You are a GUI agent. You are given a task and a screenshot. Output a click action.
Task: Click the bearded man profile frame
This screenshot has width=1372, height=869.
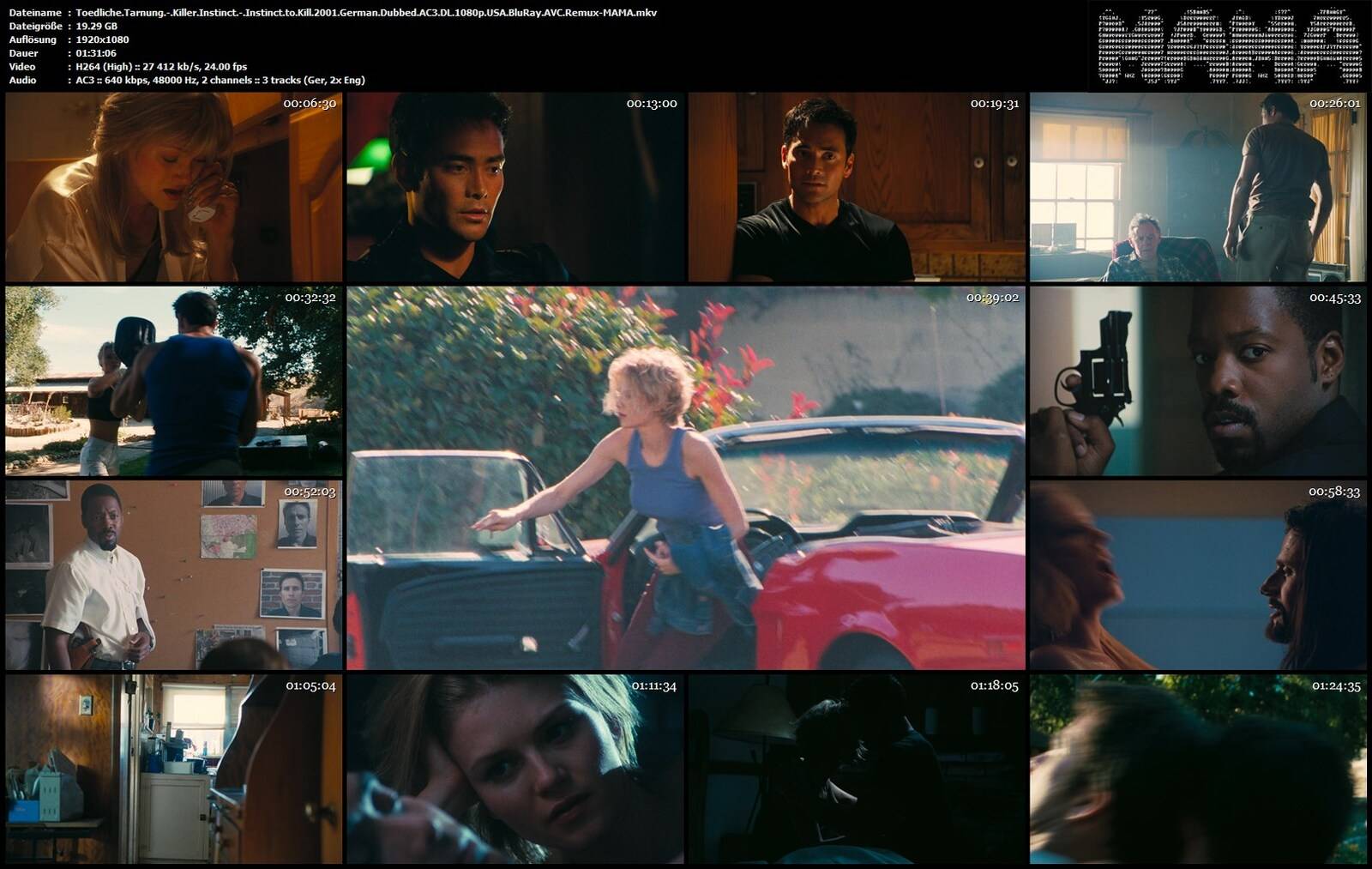click(x=1198, y=575)
